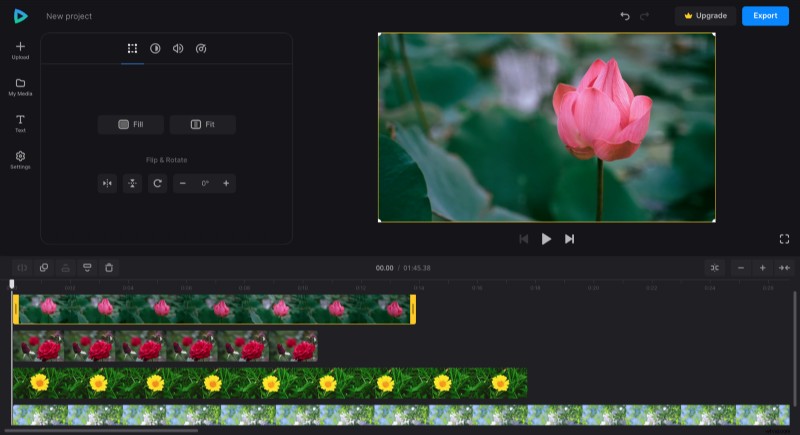Viewport: 800px width, 435px height.
Task: Skip to previous clip
Action: click(x=523, y=239)
